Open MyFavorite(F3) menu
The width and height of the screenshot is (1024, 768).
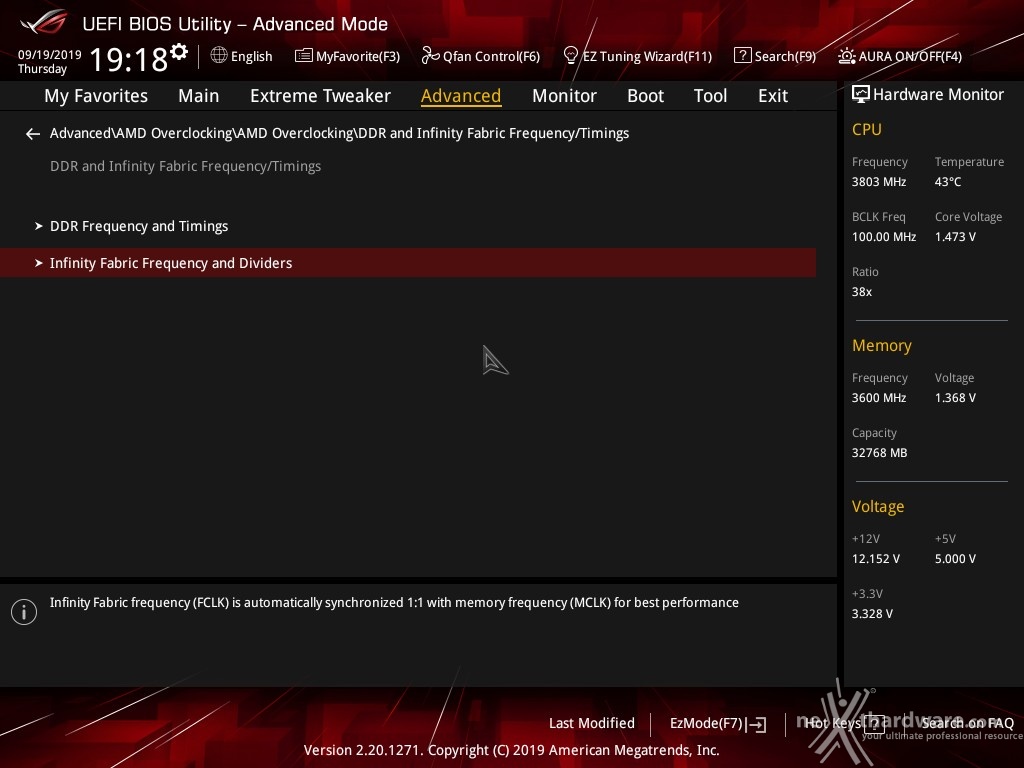tap(358, 57)
